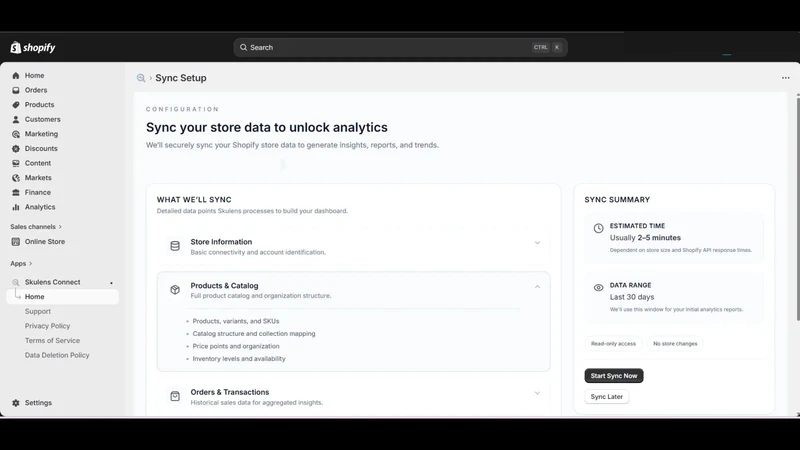The height and width of the screenshot is (450, 800).
Task: Click the Store Information database icon
Action: point(175,246)
